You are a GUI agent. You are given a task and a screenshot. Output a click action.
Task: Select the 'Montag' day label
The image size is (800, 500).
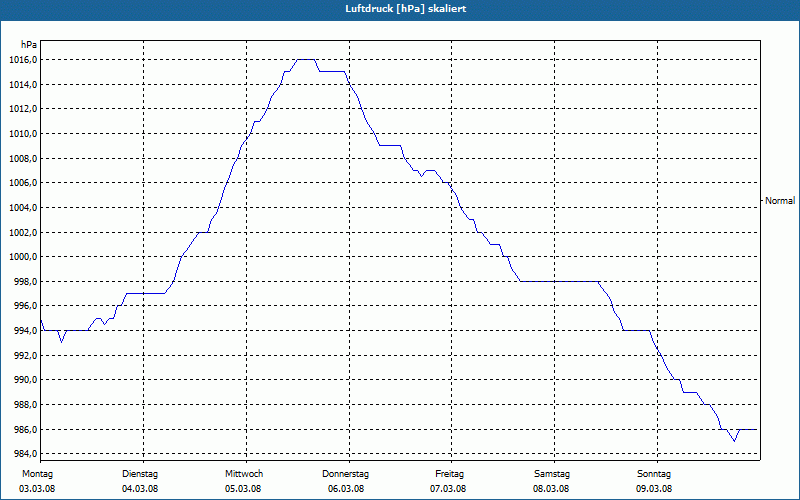click(37, 474)
